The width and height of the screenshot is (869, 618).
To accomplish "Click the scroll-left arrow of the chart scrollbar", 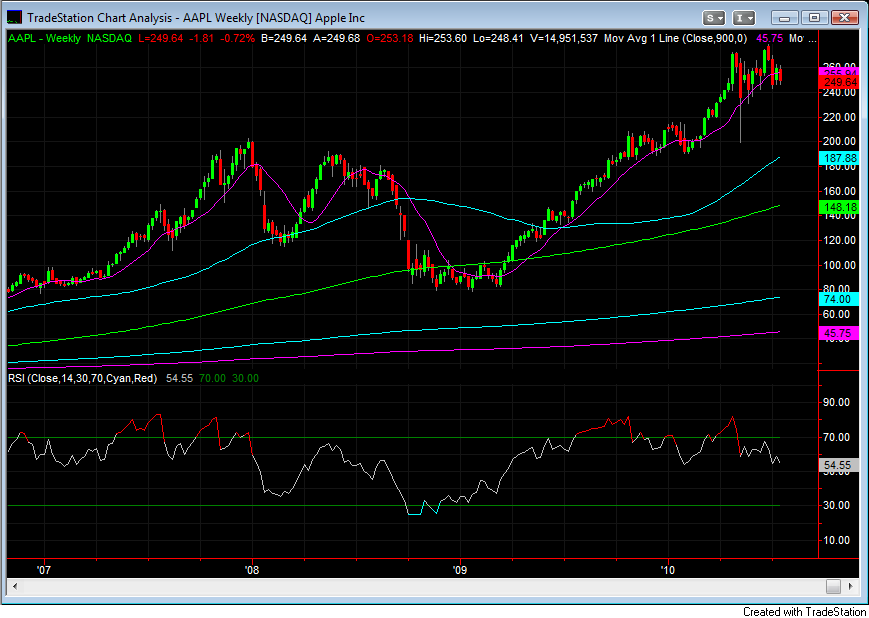I will tap(14, 586).
